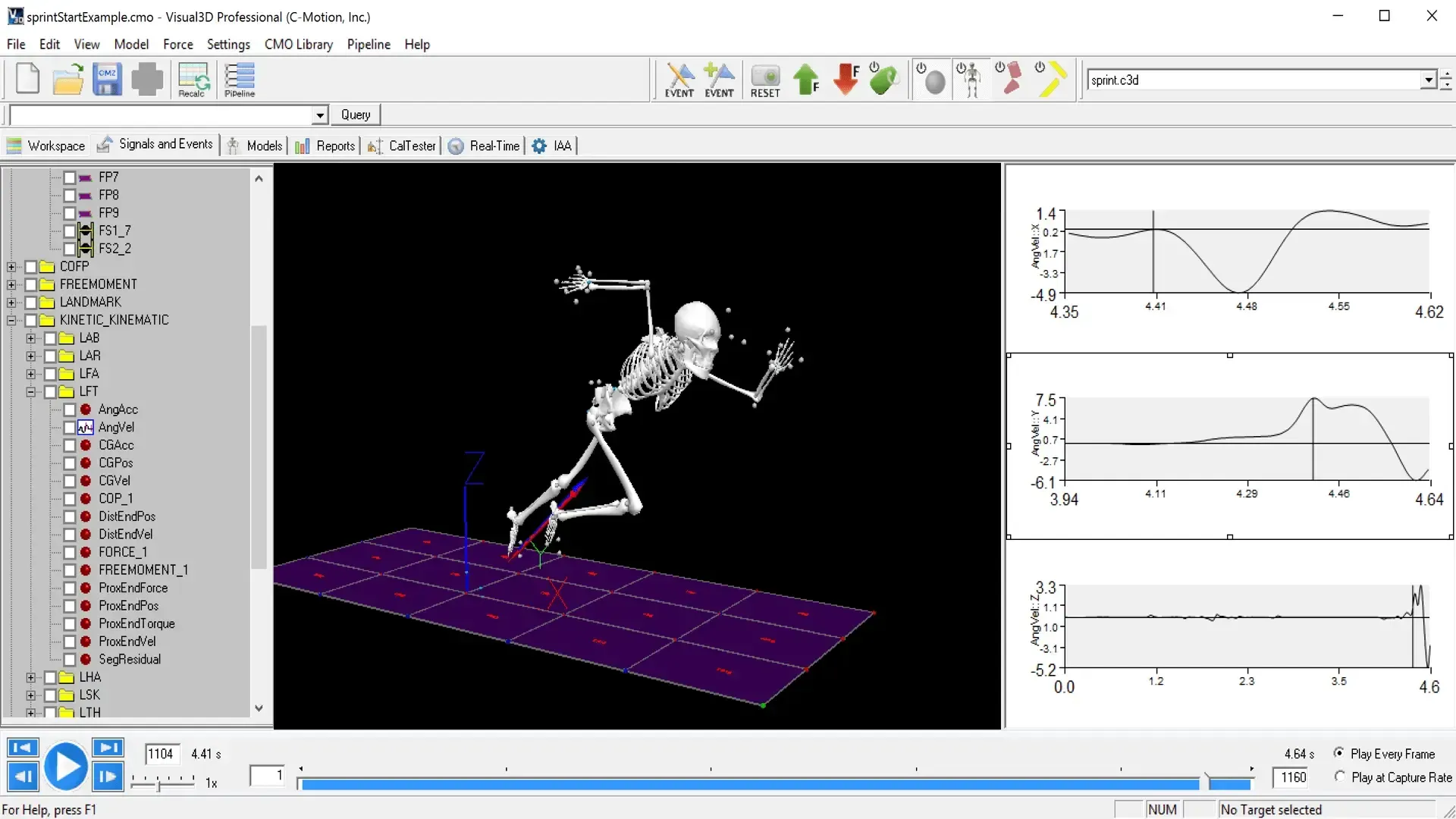Image resolution: width=1456 pixels, height=819 pixels.
Task: Click the Query button
Action: (355, 115)
